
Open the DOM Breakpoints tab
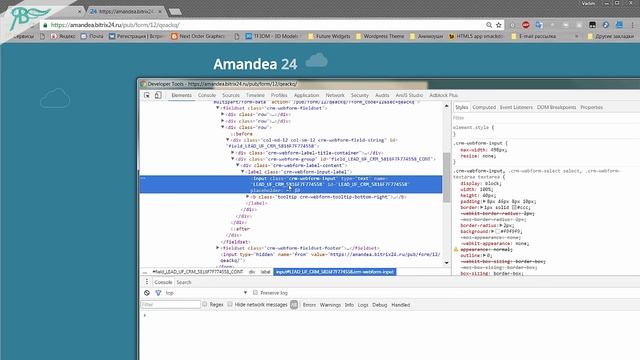[556, 107]
